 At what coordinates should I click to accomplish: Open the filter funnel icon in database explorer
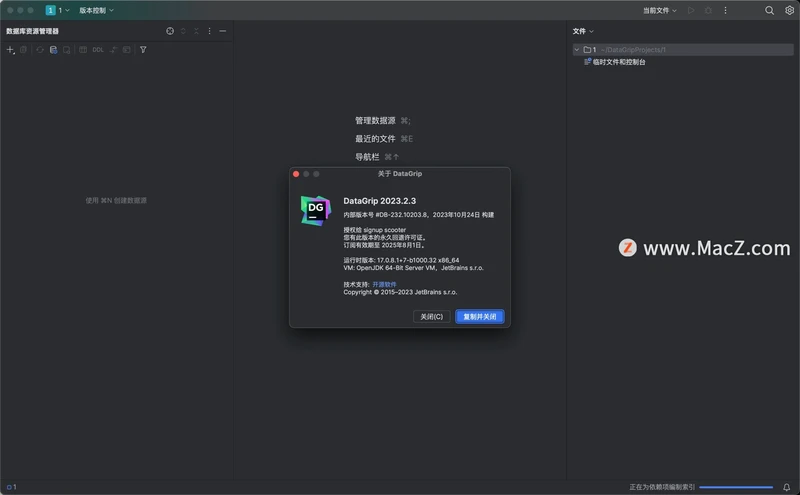pyautogui.click(x=143, y=50)
